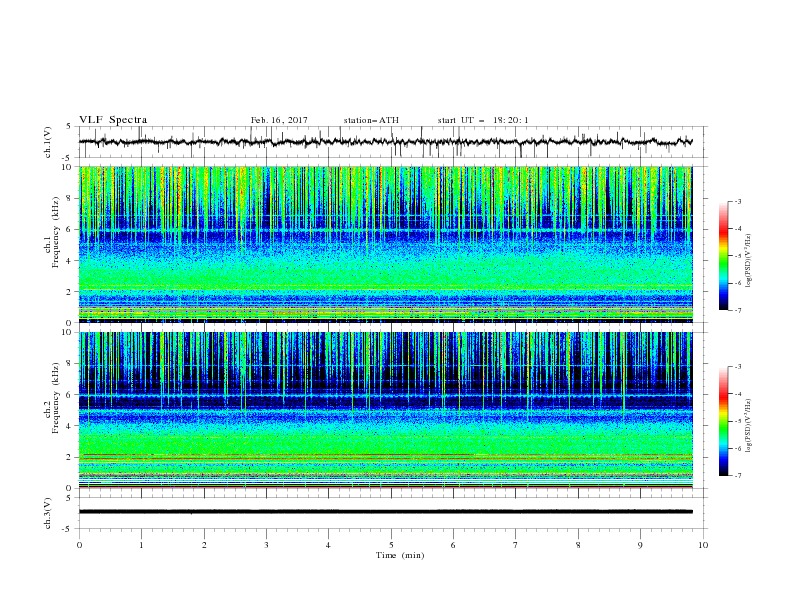Select the date text "Feb. 16, 2017"
The height and width of the screenshot is (612, 792).
pyautogui.click(x=279, y=120)
